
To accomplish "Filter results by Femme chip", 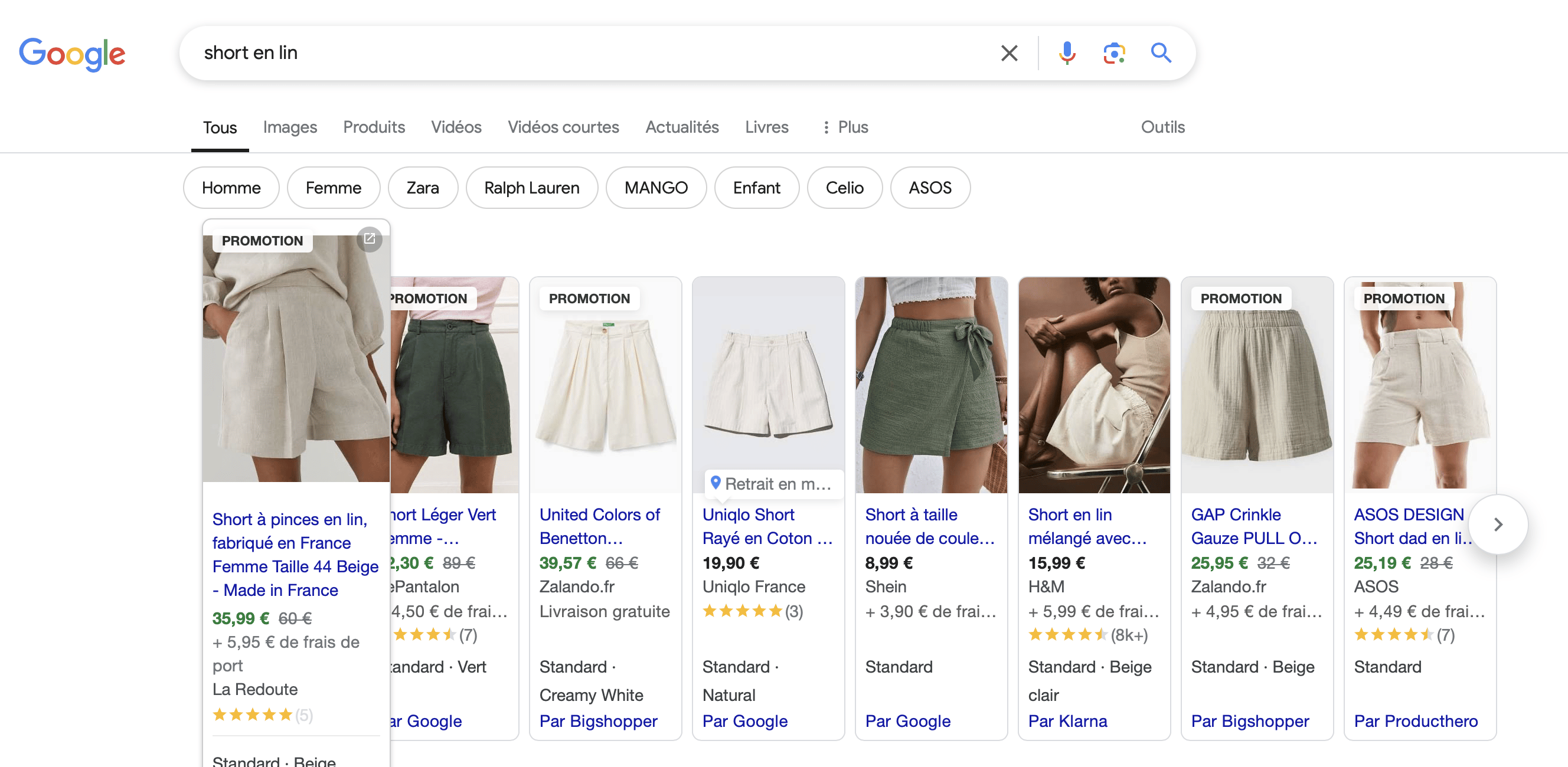I will (x=334, y=188).
